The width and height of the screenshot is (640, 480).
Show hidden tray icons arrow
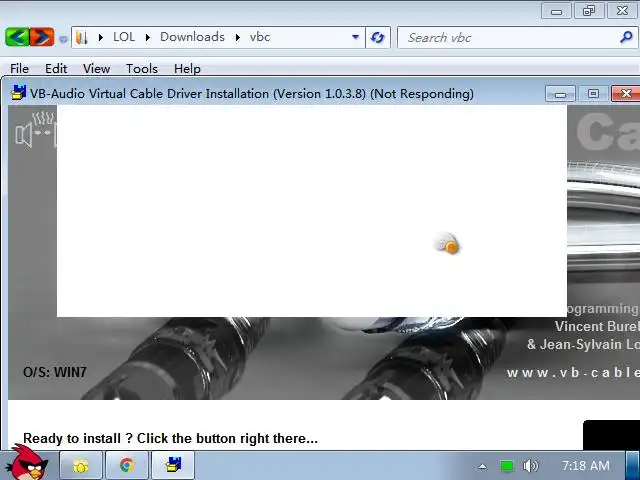[482, 466]
